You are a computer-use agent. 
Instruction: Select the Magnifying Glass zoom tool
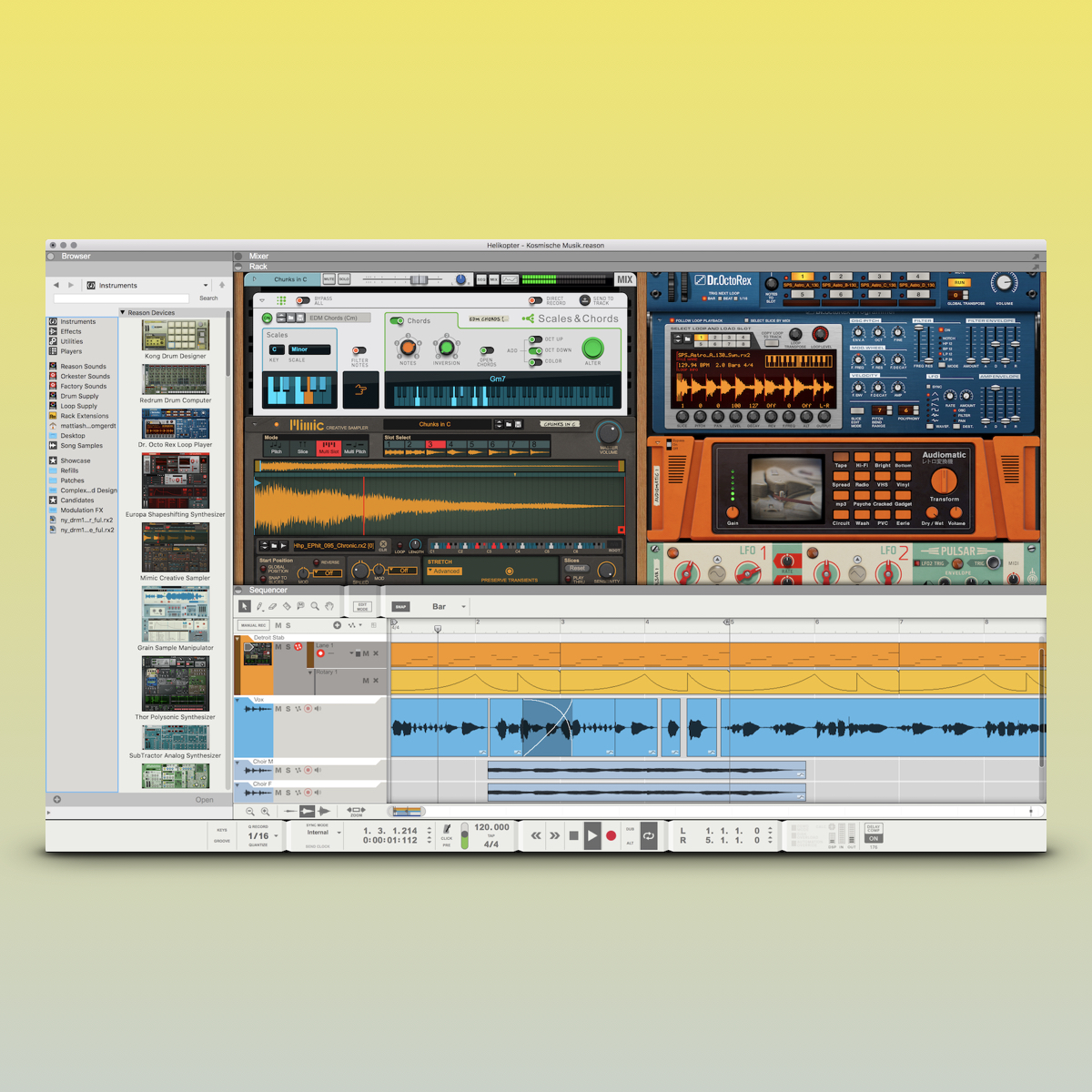coord(314,606)
